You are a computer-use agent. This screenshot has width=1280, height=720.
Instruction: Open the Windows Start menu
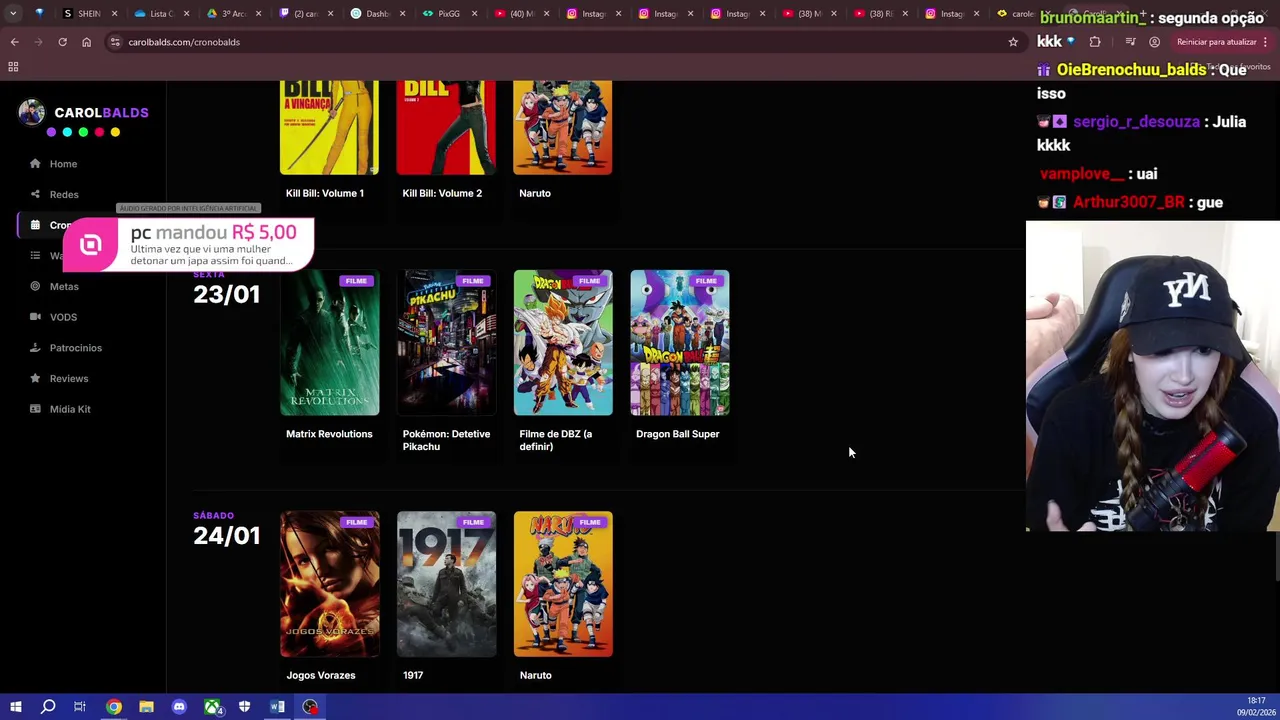click(15, 707)
